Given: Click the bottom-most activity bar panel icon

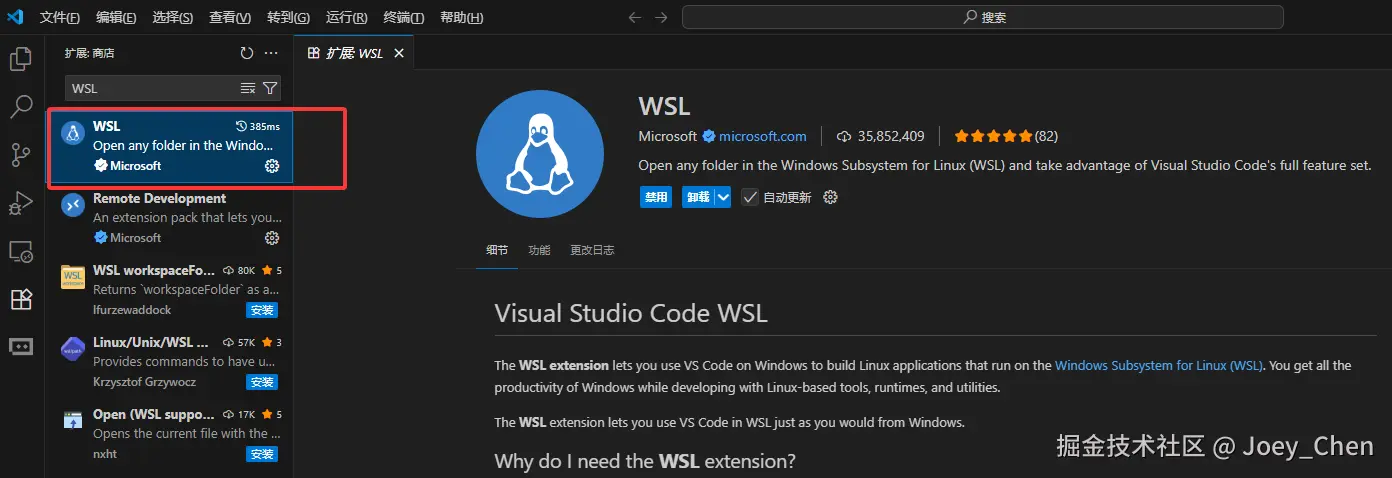Looking at the screenshot, I should [x=21, y=346].
